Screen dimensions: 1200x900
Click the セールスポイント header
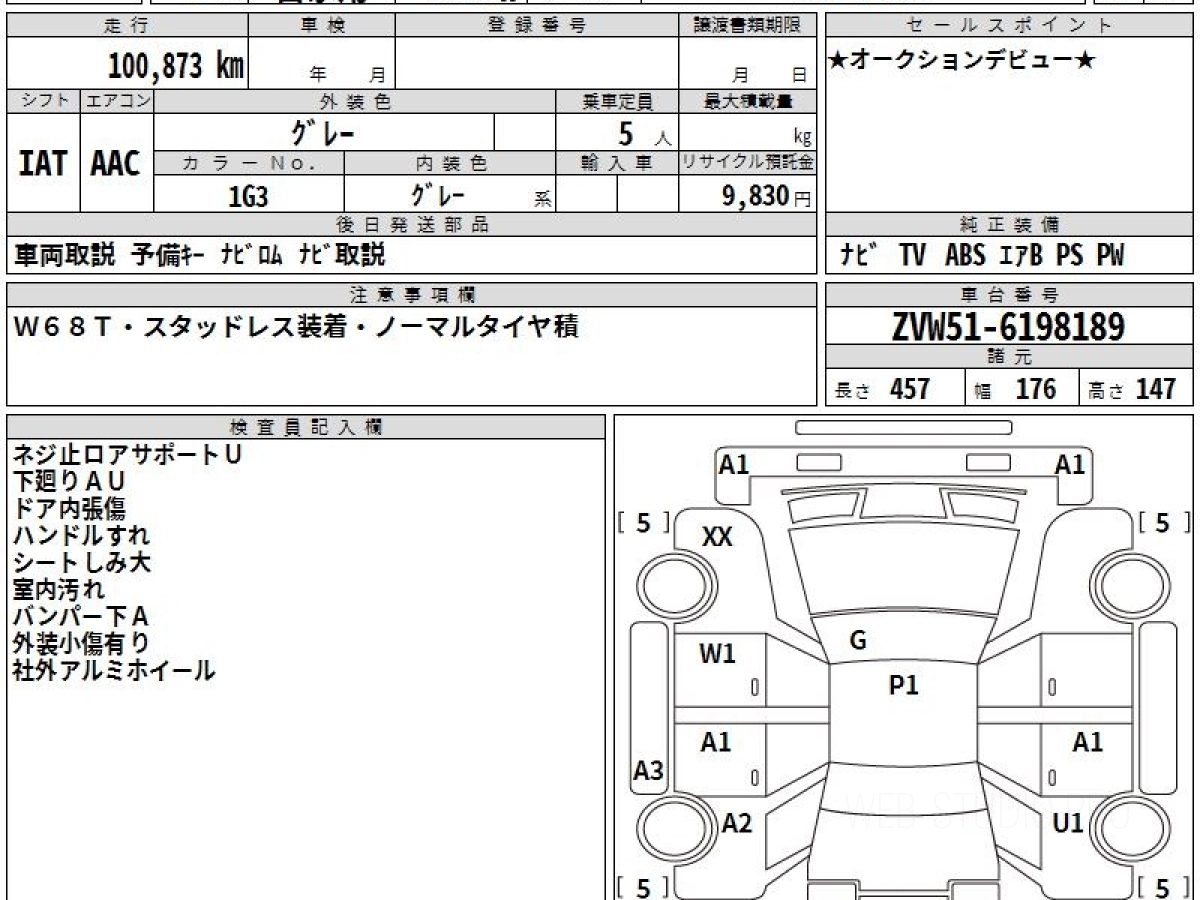pos(1009,26)
